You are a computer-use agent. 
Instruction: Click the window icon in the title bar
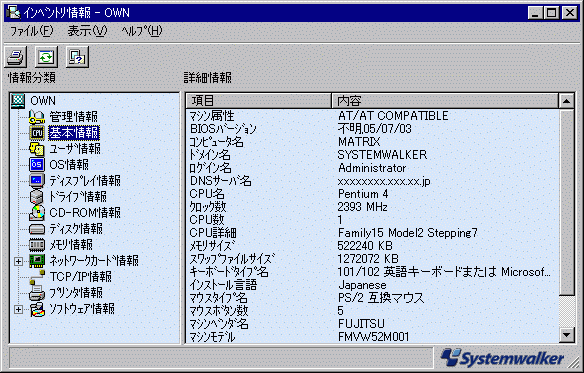(x=13, y=12)
